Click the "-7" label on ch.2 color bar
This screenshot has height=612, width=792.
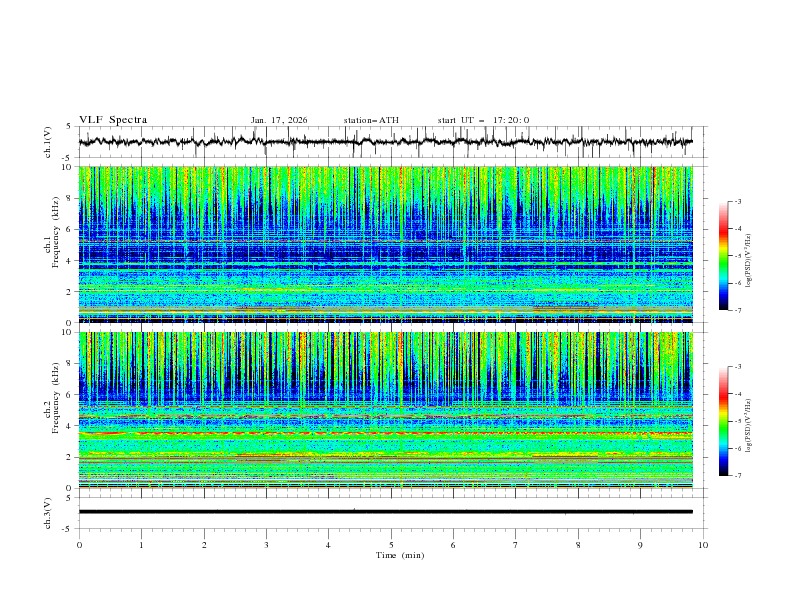738,475
